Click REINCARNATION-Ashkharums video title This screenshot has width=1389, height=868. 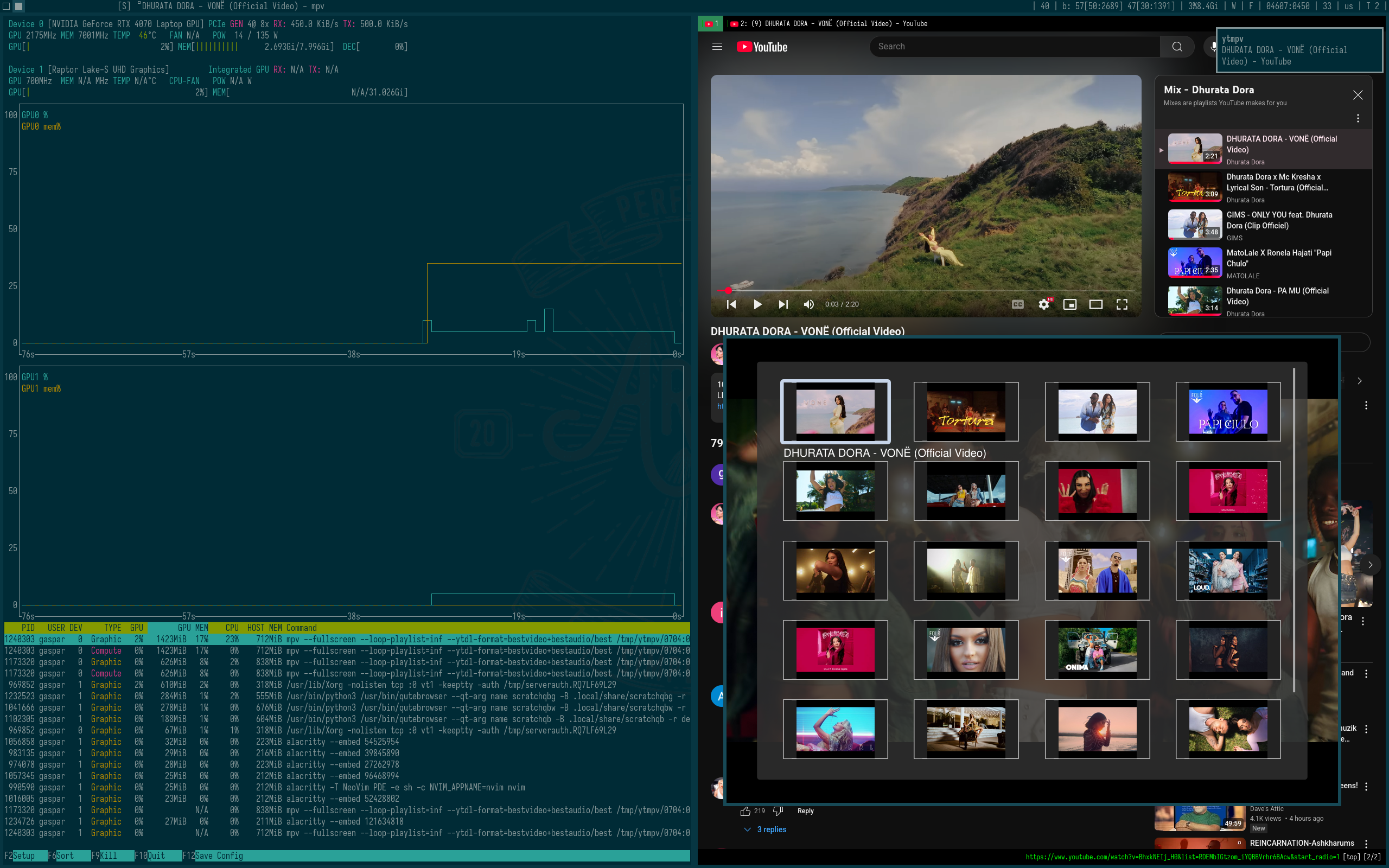click(1302, 843)
